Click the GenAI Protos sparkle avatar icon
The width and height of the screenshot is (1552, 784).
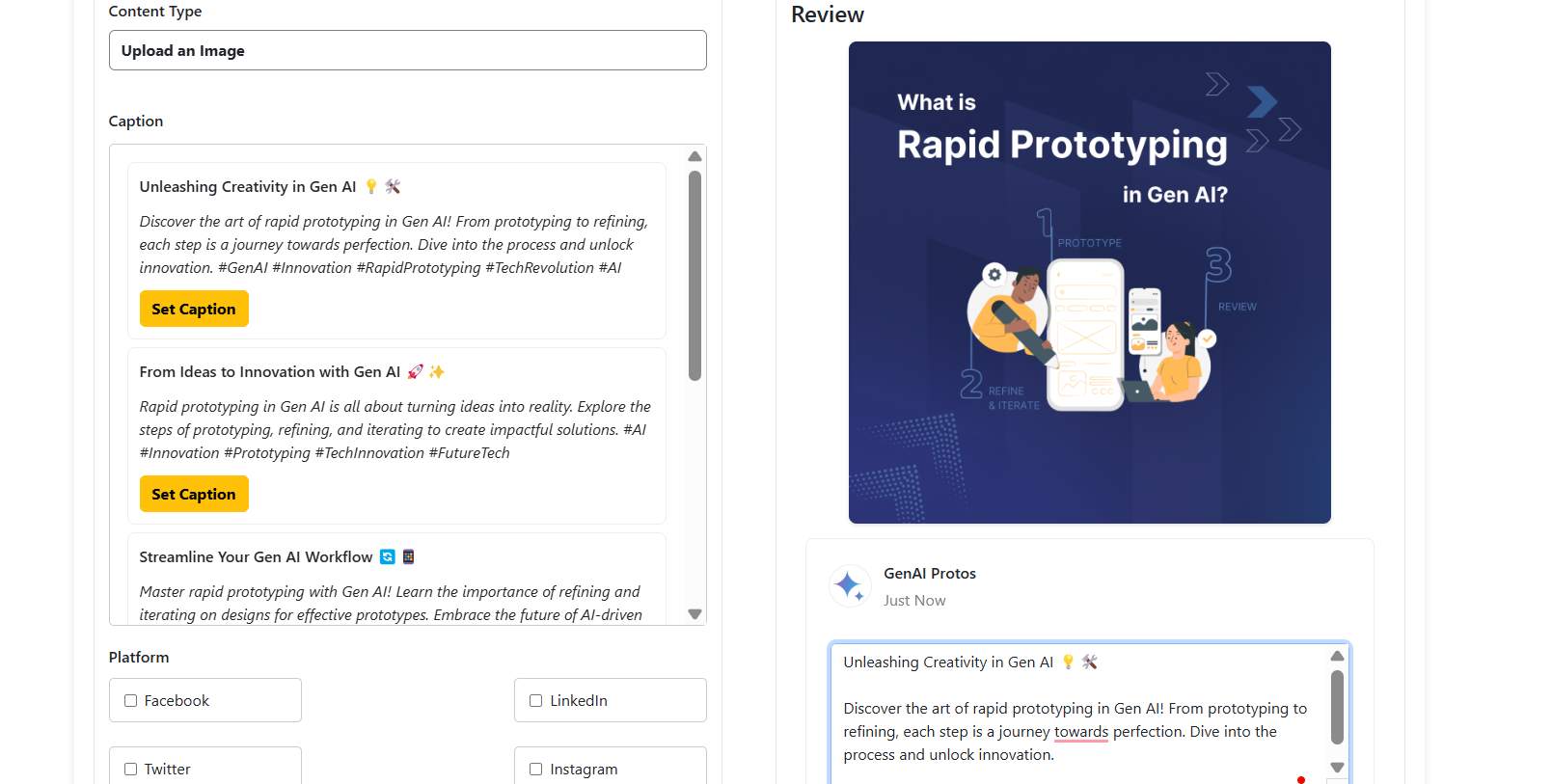click(850, 585)
